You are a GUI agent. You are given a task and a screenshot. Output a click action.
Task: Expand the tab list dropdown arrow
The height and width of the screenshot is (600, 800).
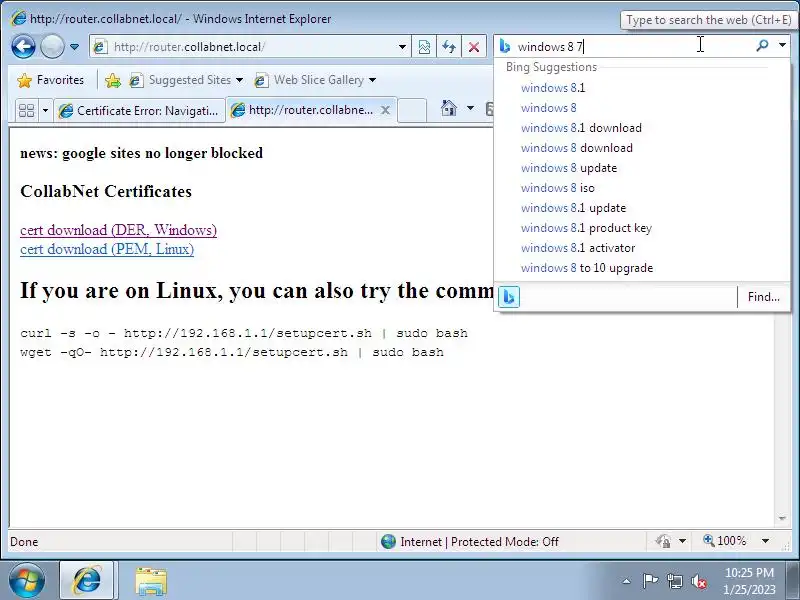(x=45, y=110)
